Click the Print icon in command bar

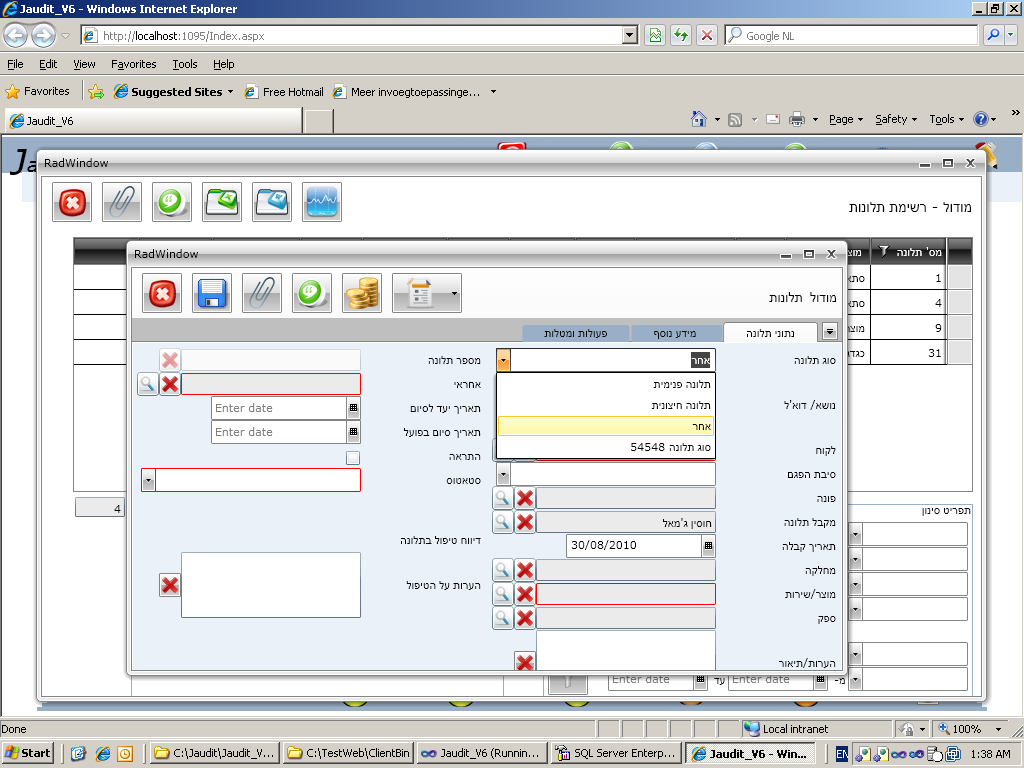[797, 119]
